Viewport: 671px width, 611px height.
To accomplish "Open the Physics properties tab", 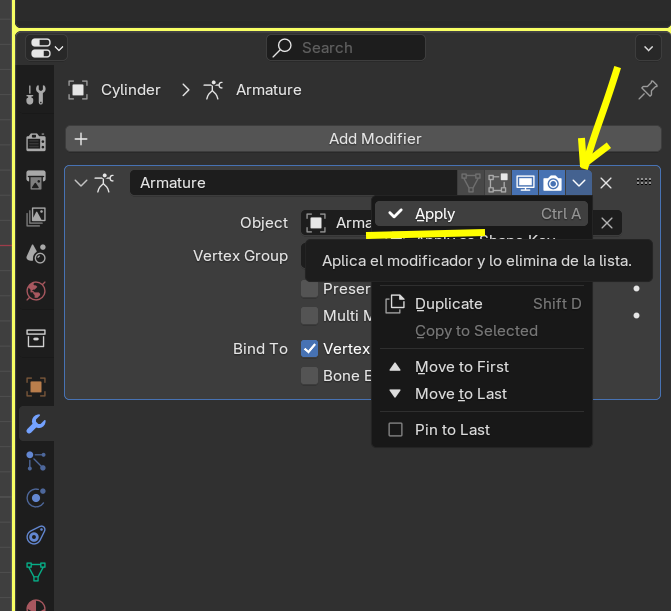I will [x=36, y=497].
